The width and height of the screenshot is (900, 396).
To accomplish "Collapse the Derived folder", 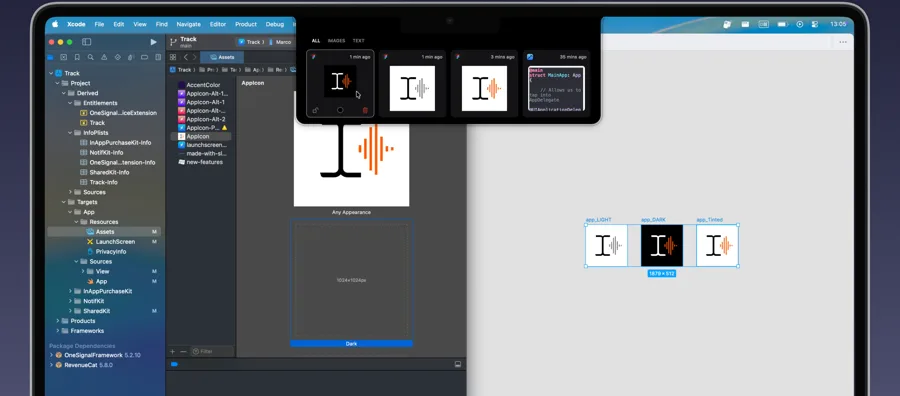I will [x=64, y=93].
